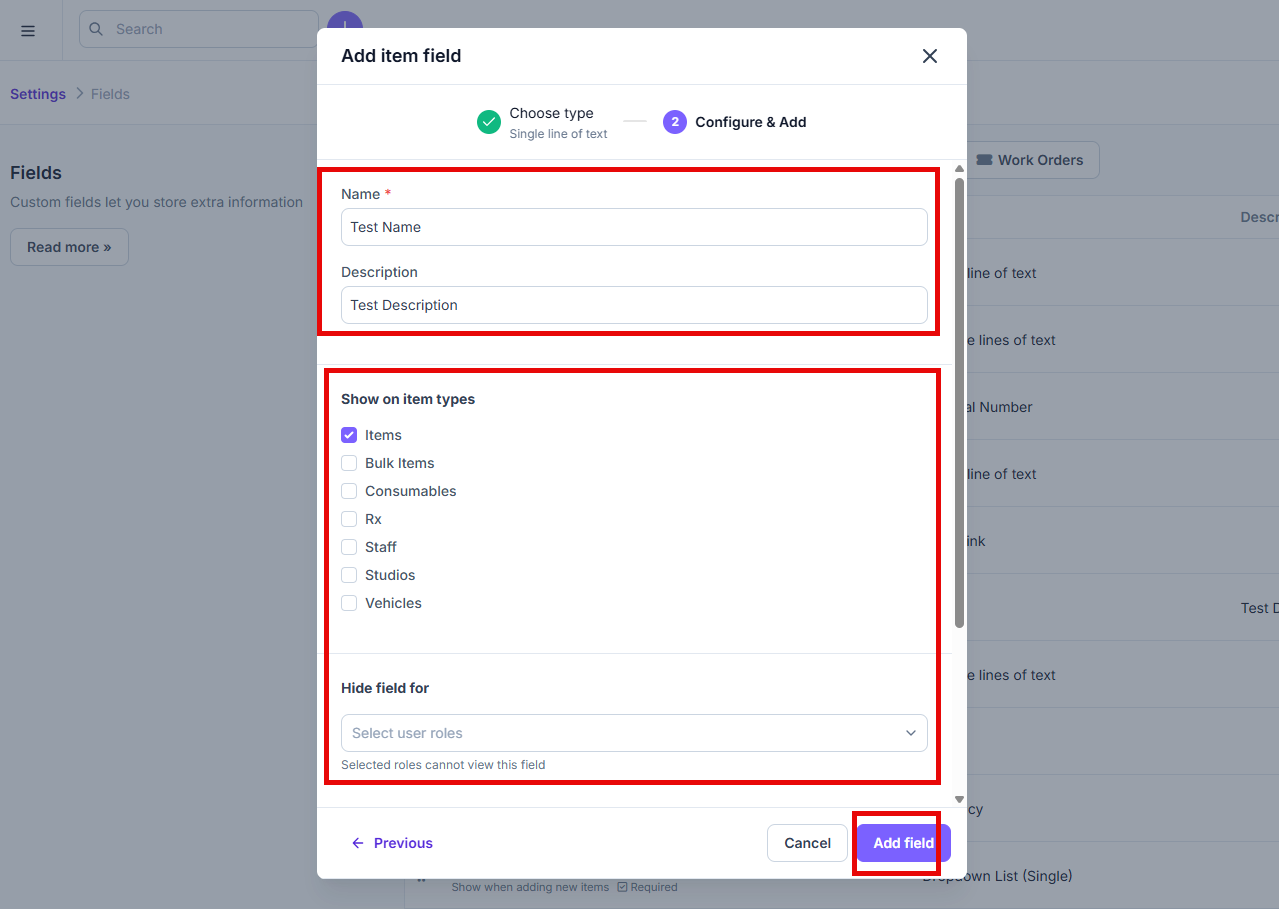Click the Fields page heading
Viewport: 1279px width, 909px height.
coord(36,173)
